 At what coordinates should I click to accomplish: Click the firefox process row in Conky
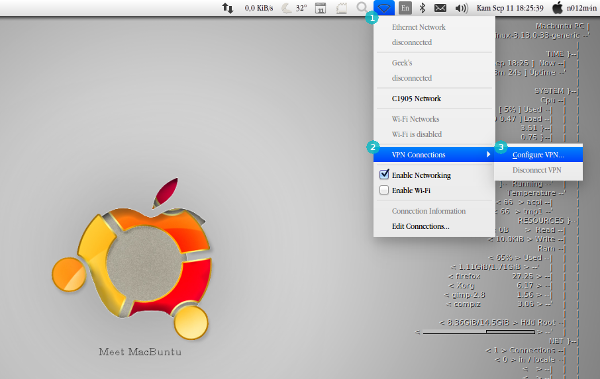pyautogui.click(x=500, y=276)
